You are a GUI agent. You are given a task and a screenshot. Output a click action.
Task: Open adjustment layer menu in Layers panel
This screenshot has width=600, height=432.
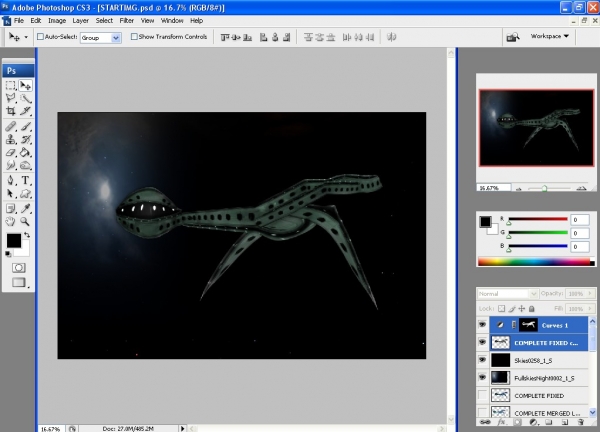[x=533, y=422]
